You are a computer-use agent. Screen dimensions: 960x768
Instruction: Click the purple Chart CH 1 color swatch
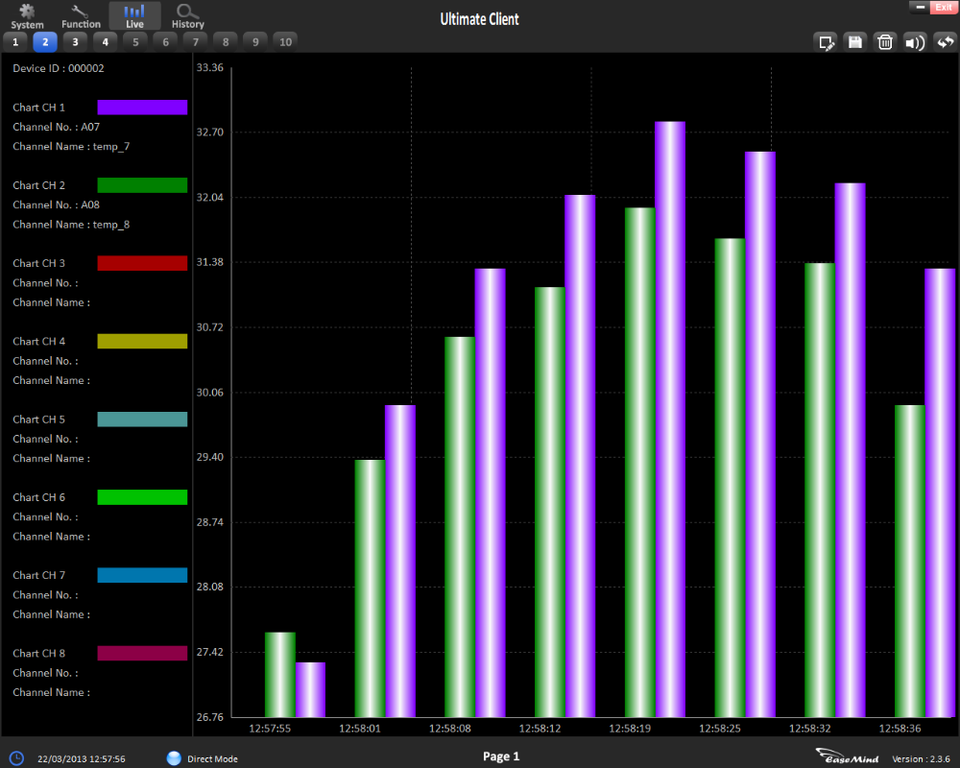point(142,107)
